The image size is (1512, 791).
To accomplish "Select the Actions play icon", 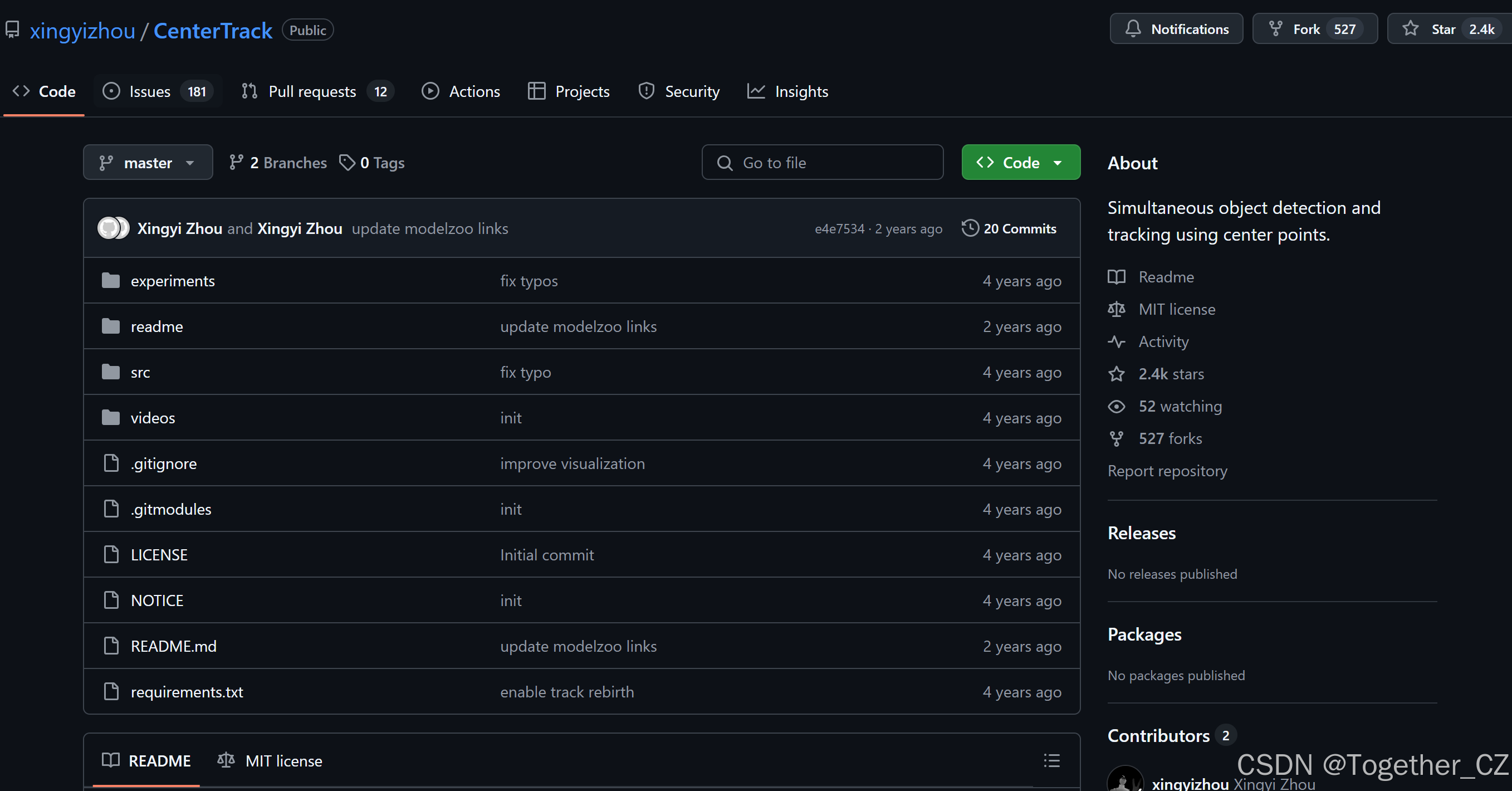I will (431, 91).
